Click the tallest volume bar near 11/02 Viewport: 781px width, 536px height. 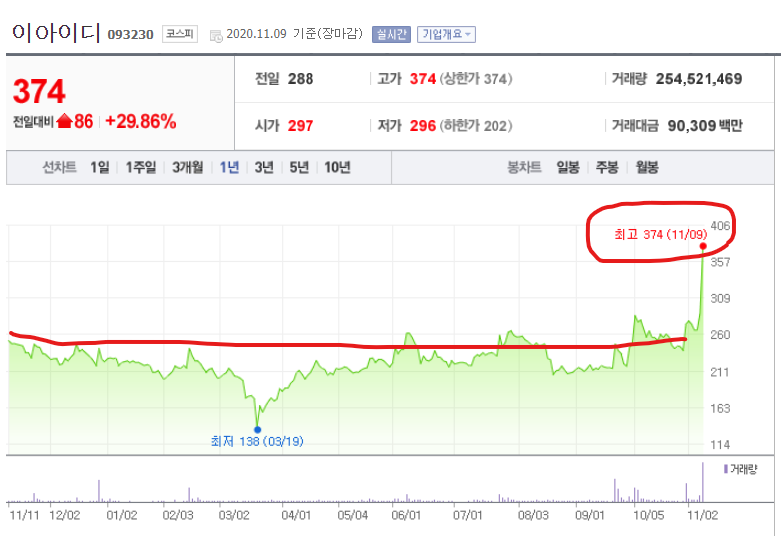coord(703,482)
